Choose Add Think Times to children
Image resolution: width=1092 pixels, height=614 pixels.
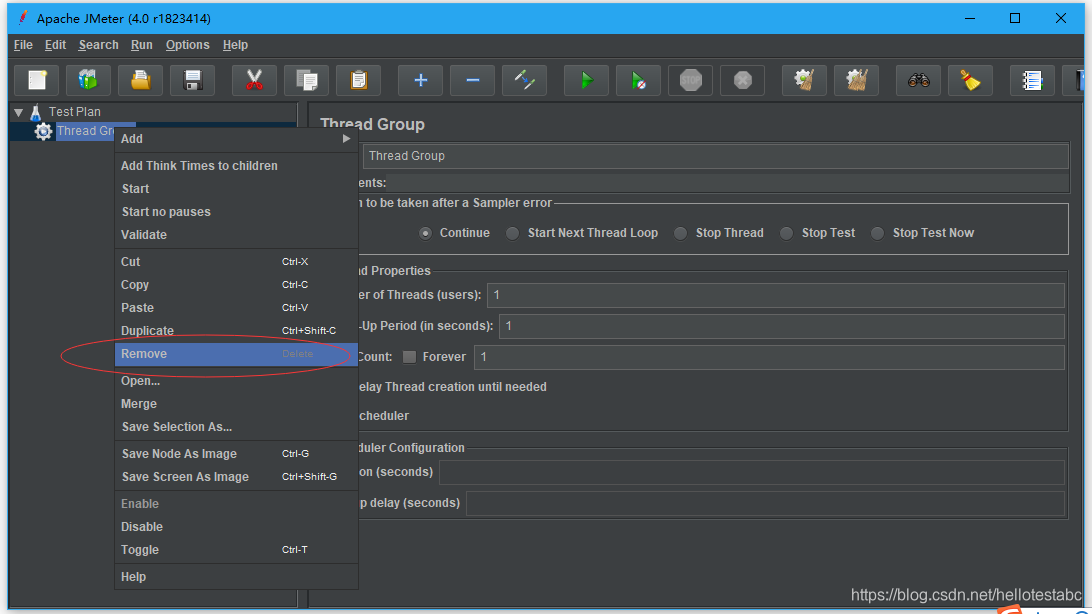[236, 166]
